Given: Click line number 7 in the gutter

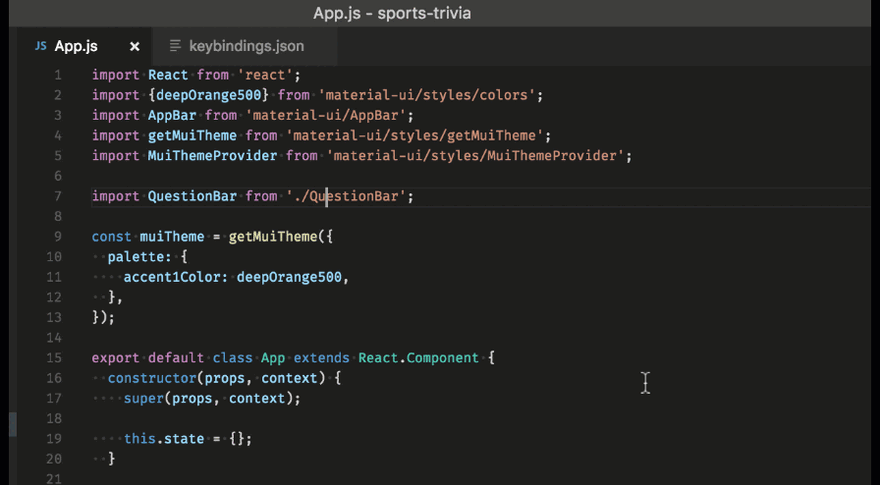Looking at the screenshot, I should pyautogui.click(x=58, y=196).
